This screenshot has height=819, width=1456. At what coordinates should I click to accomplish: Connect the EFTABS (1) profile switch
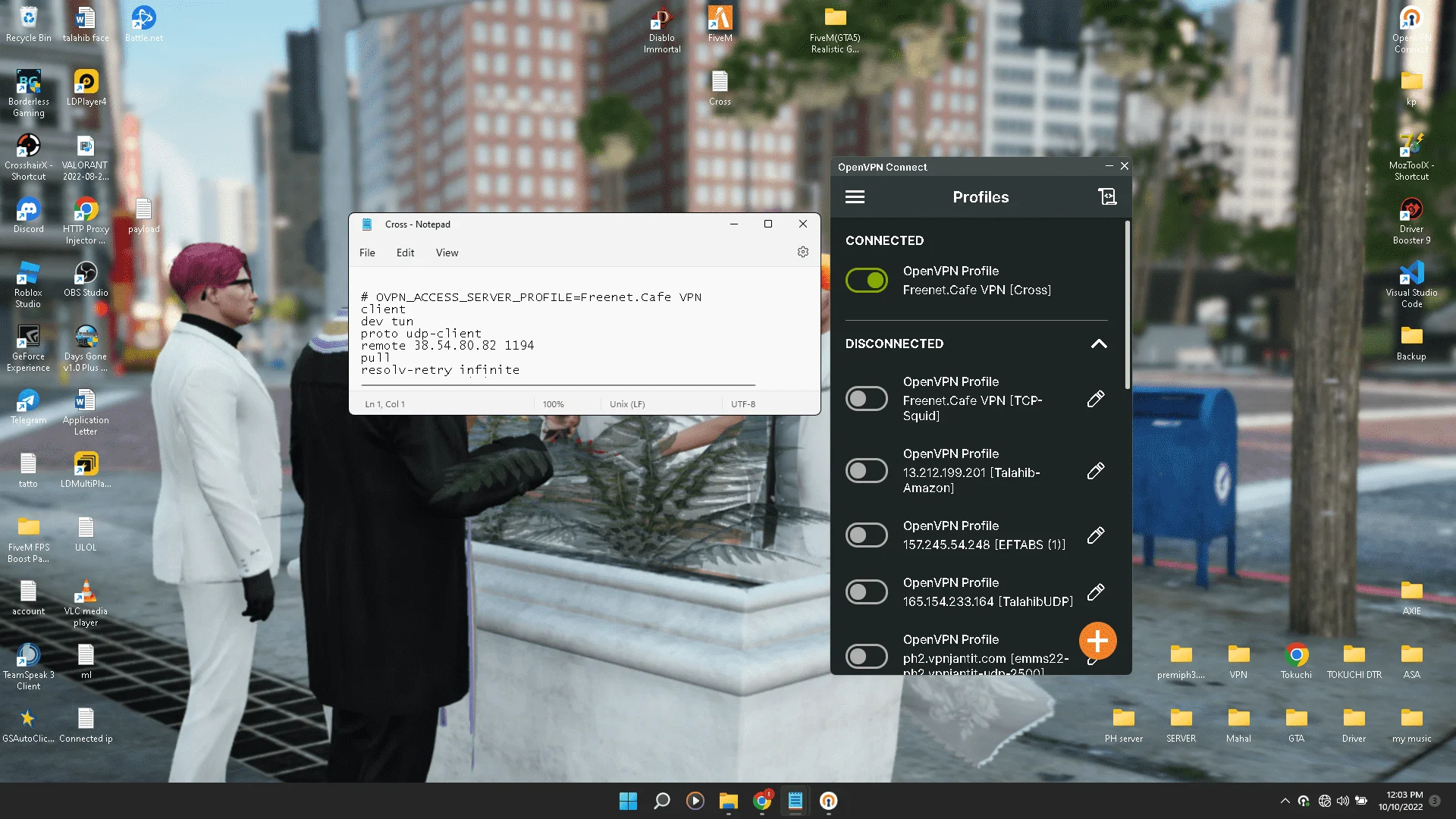(x=867, y=535)
